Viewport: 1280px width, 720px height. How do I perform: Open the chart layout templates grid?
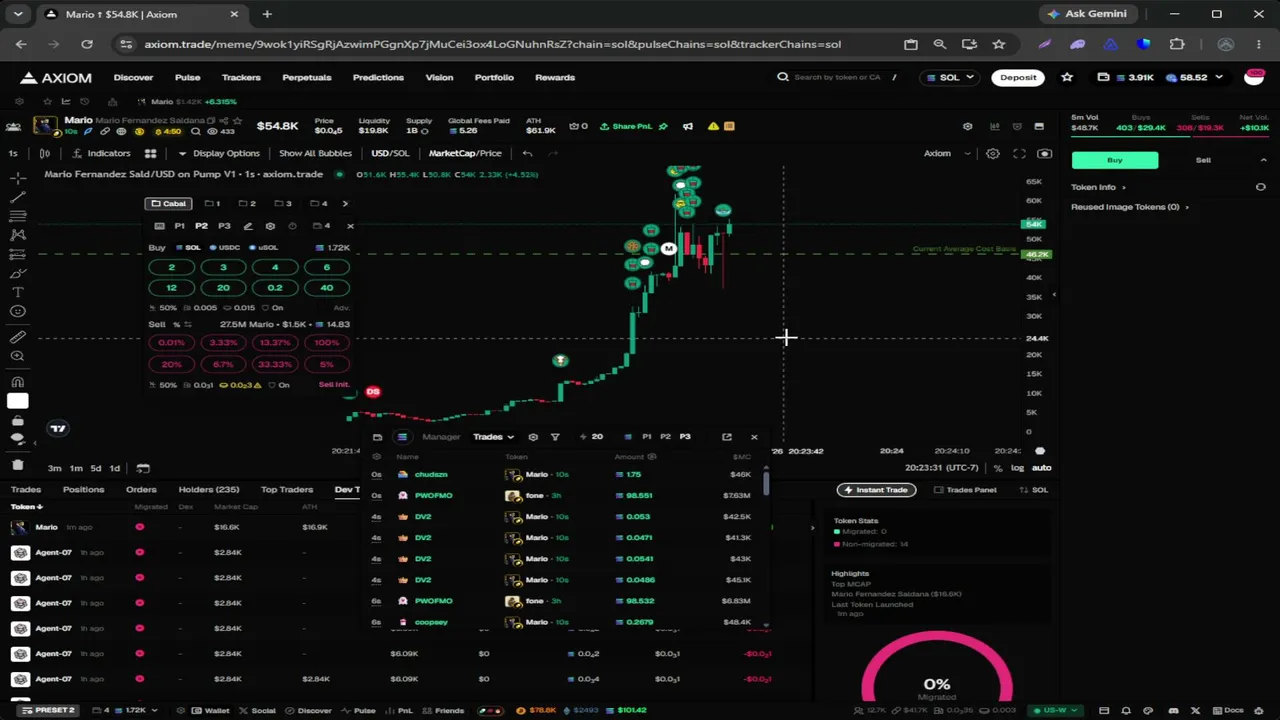(150, 153)
